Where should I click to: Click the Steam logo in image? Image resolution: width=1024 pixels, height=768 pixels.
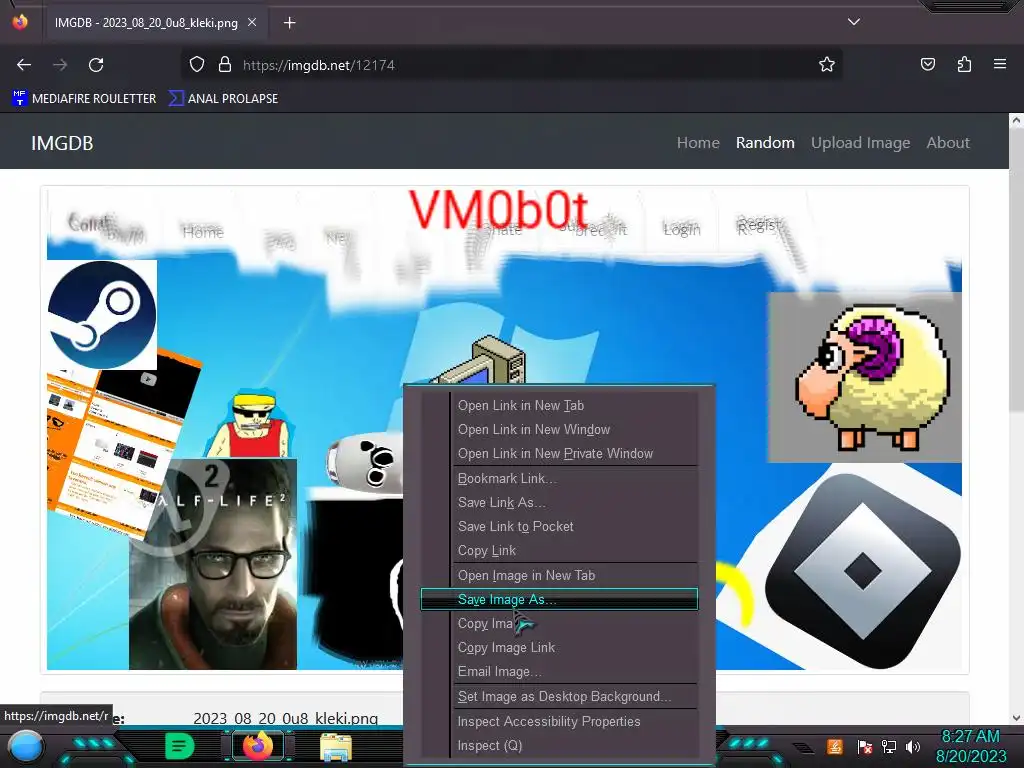point(102,315)
